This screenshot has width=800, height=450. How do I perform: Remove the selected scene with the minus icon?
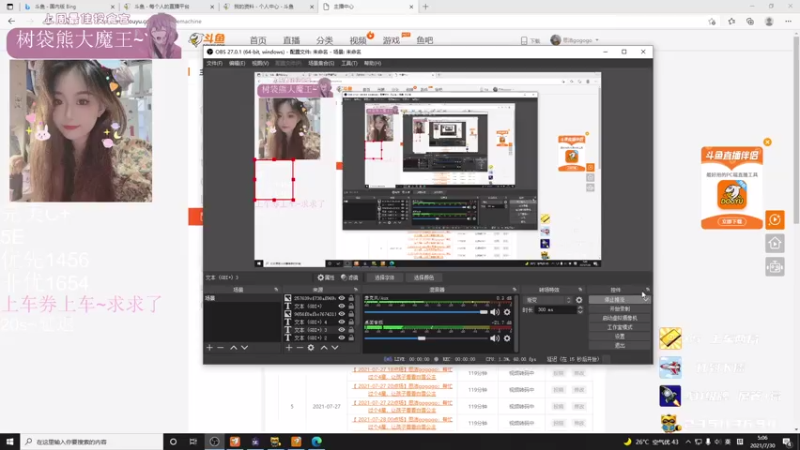(x=220, y=347)
